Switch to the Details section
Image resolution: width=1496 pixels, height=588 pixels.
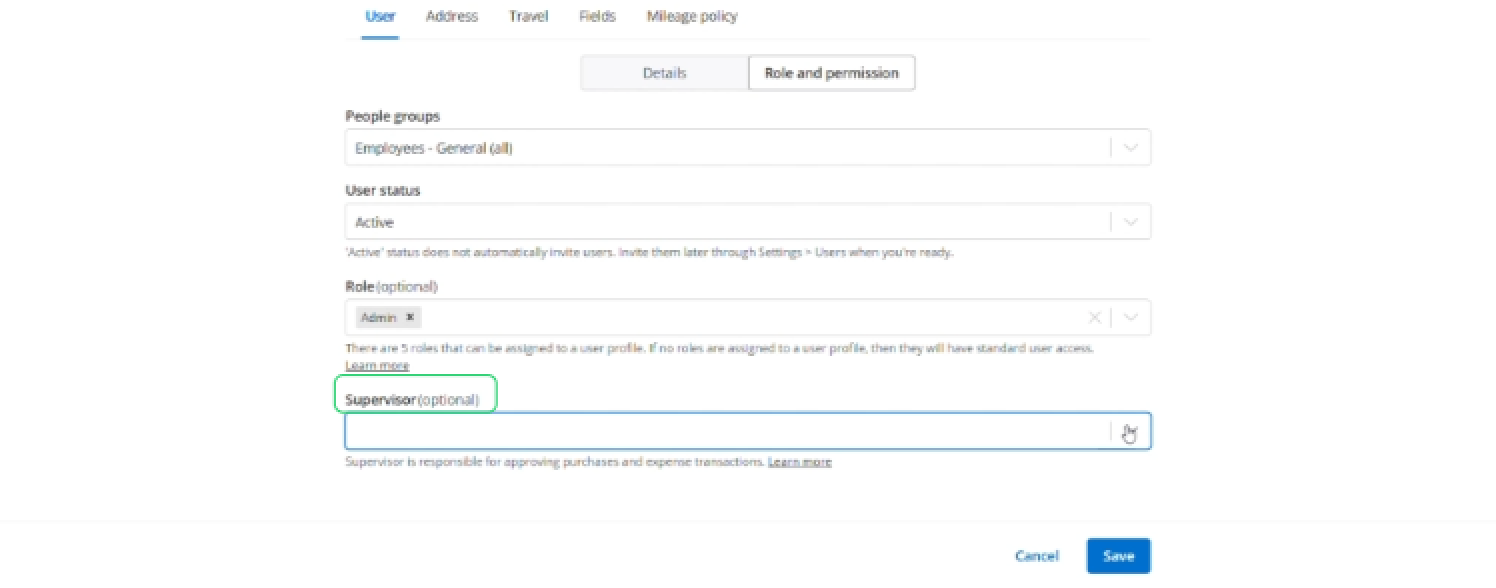(664, 73)
